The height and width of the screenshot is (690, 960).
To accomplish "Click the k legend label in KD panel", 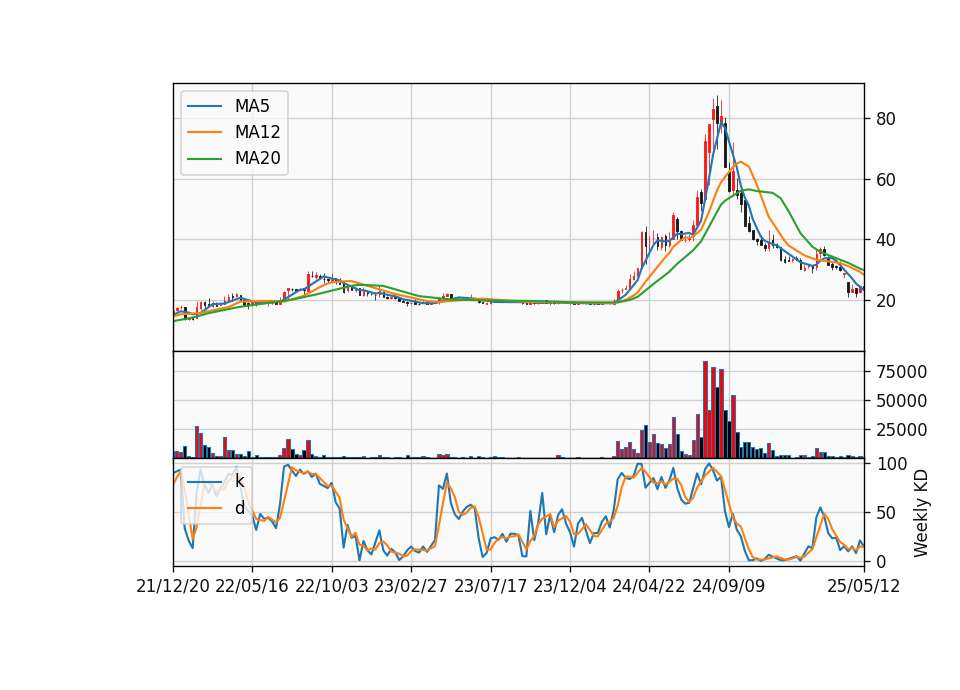I will point(239,481).
